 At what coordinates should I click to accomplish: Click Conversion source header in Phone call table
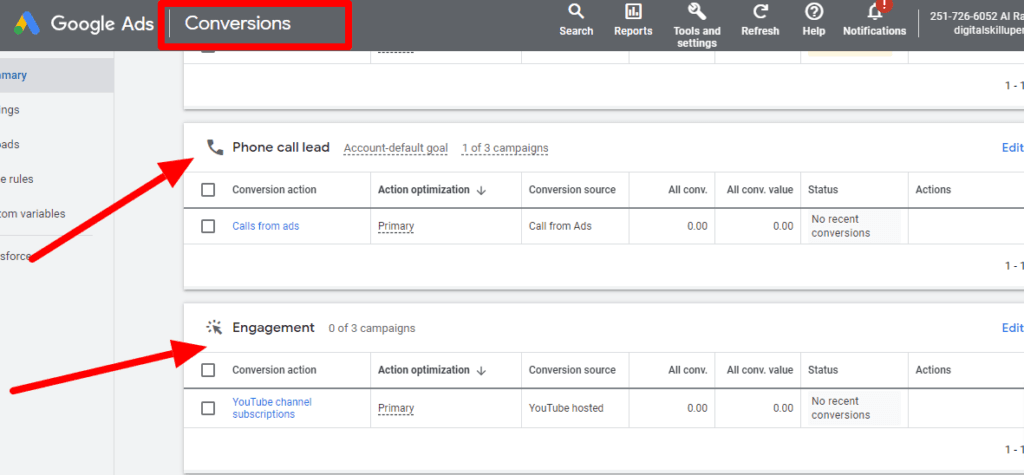572,189
